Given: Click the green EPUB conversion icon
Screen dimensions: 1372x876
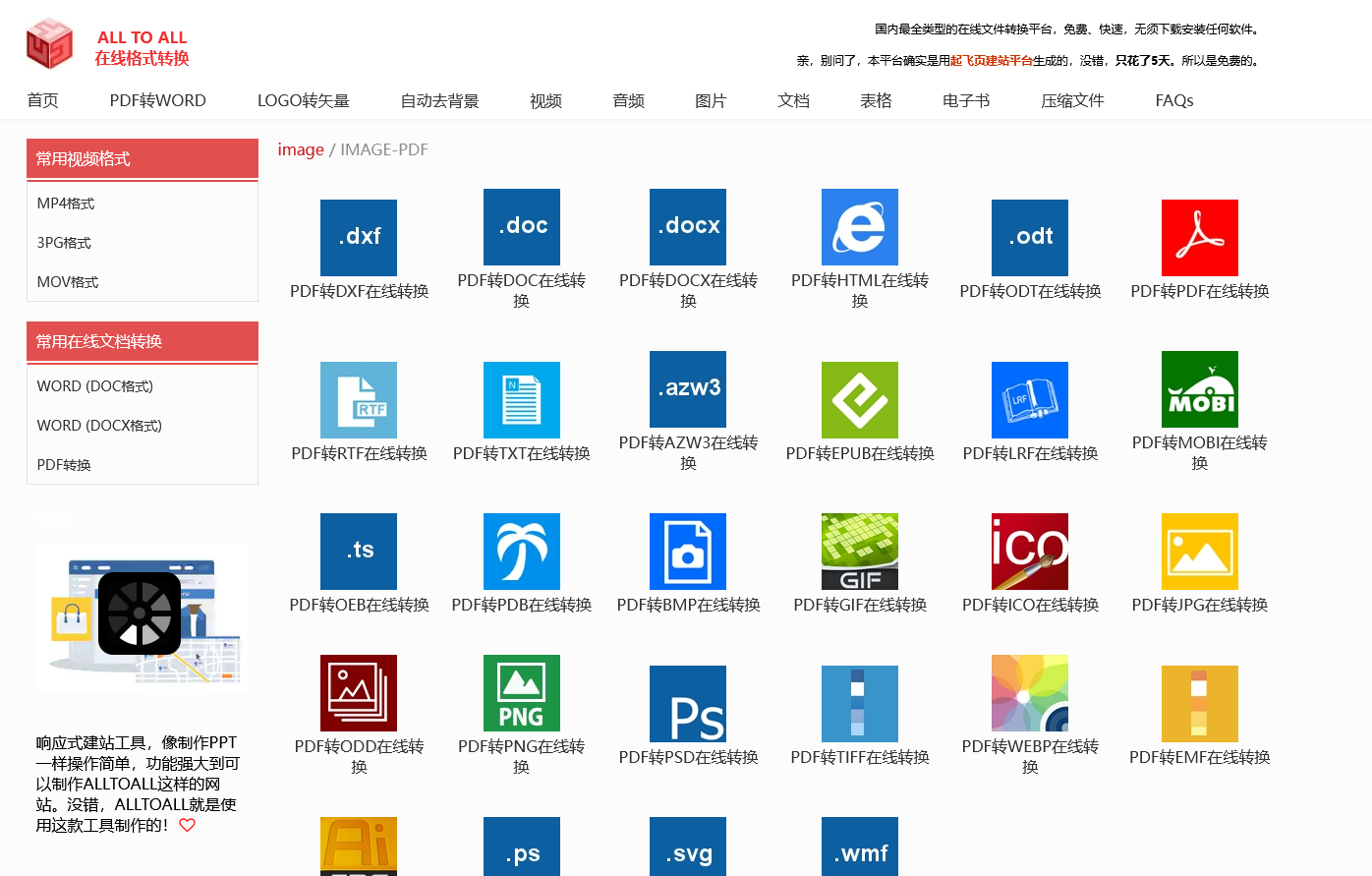Looking at the screenshot, I should coord(859,399).
